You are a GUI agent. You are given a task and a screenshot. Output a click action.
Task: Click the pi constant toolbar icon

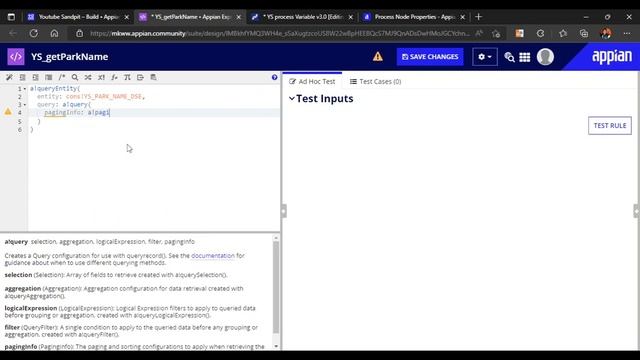(127, 77)
